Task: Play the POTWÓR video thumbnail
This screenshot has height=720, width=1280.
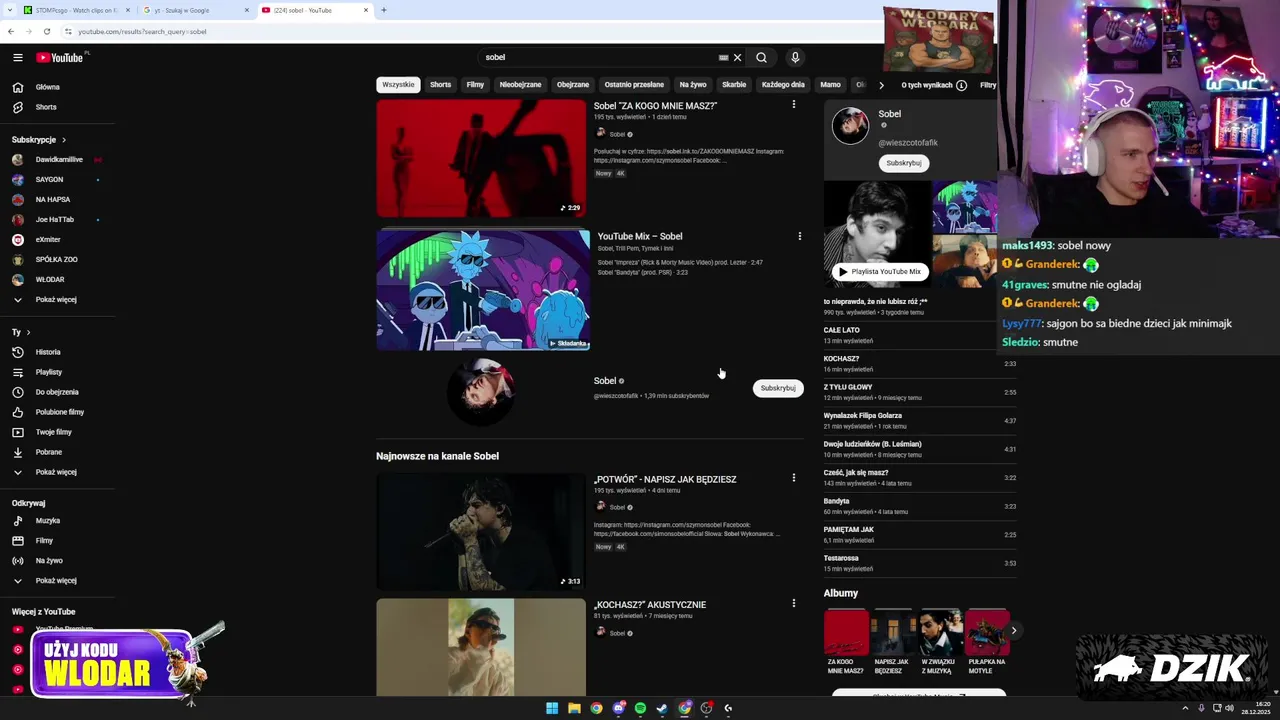Action: coord(481,531)
